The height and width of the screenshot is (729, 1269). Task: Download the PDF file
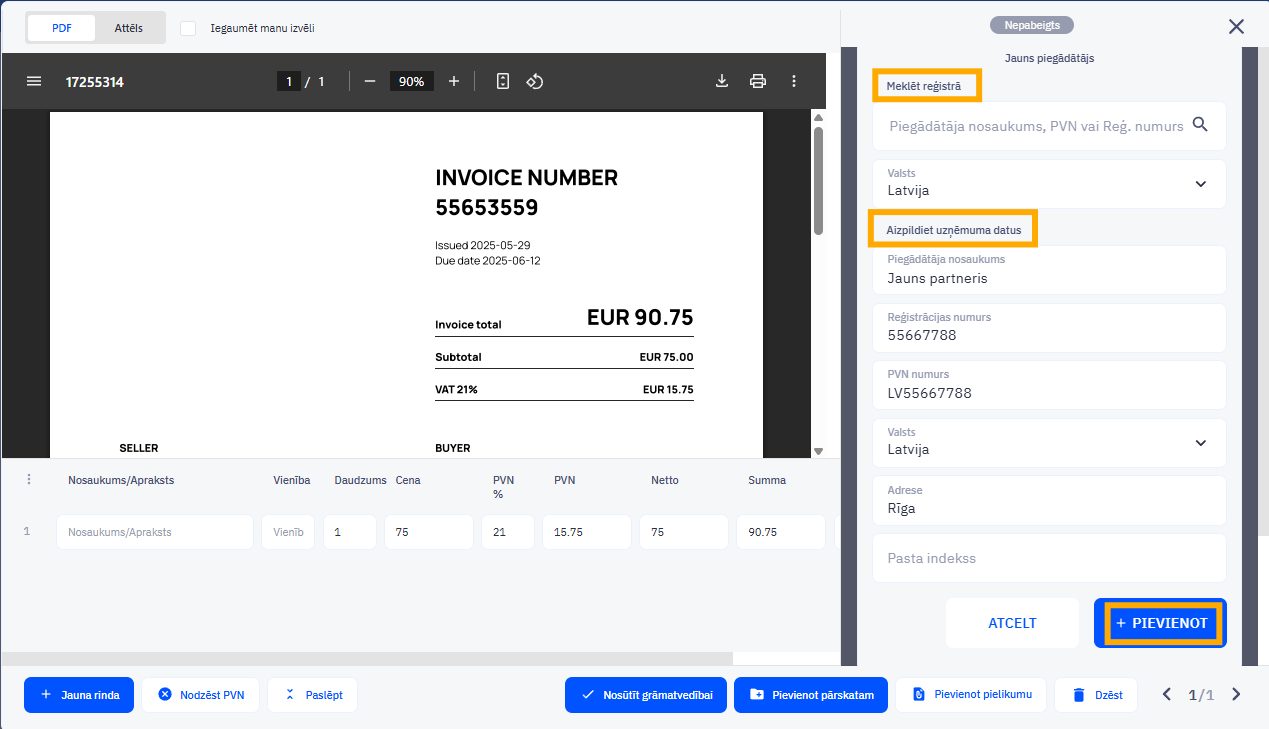[722, 81]
